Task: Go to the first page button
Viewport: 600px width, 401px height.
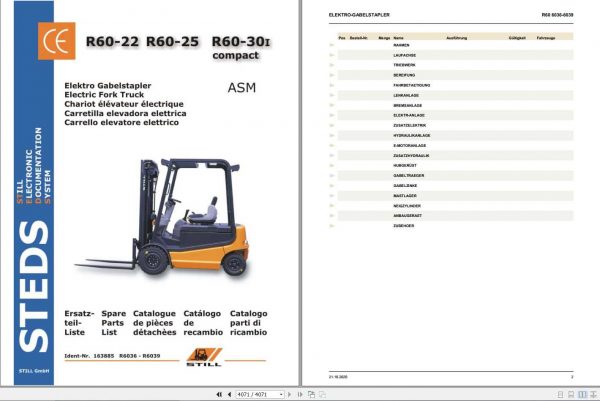Action: [x=219, y=394]
